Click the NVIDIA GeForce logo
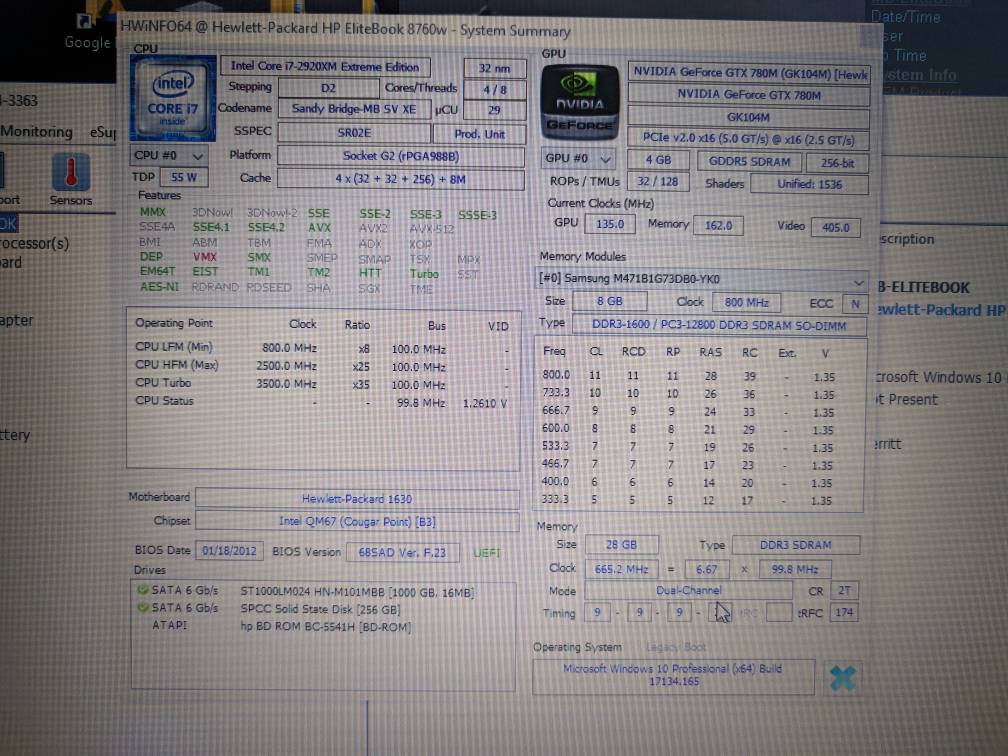This screenshot has width=1008, height=756. 579,103
